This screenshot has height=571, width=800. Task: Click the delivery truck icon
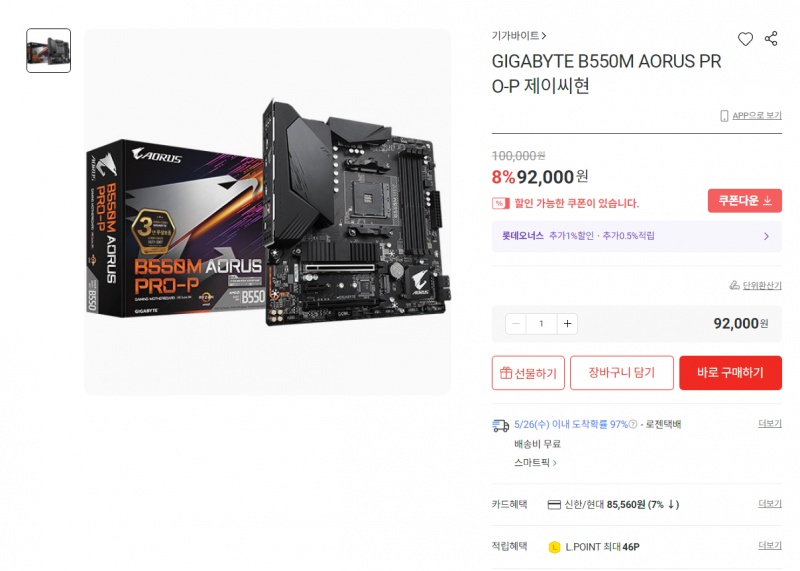tap(501, 425)
